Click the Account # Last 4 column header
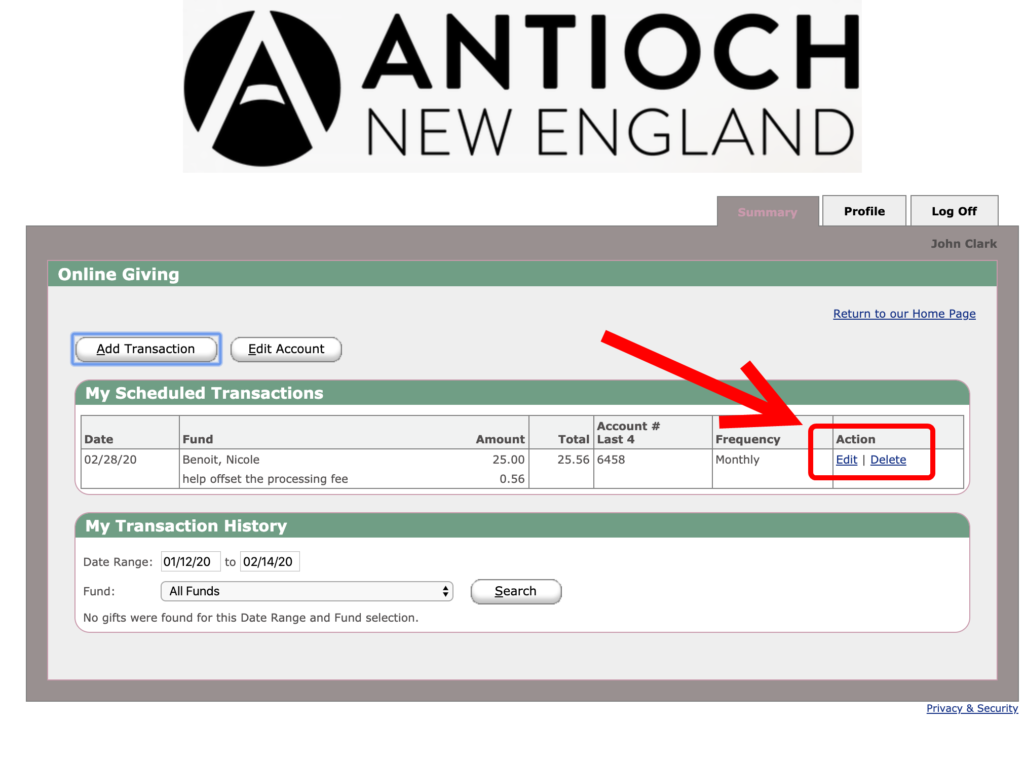The image size is (1024, 761). (628, 432)
